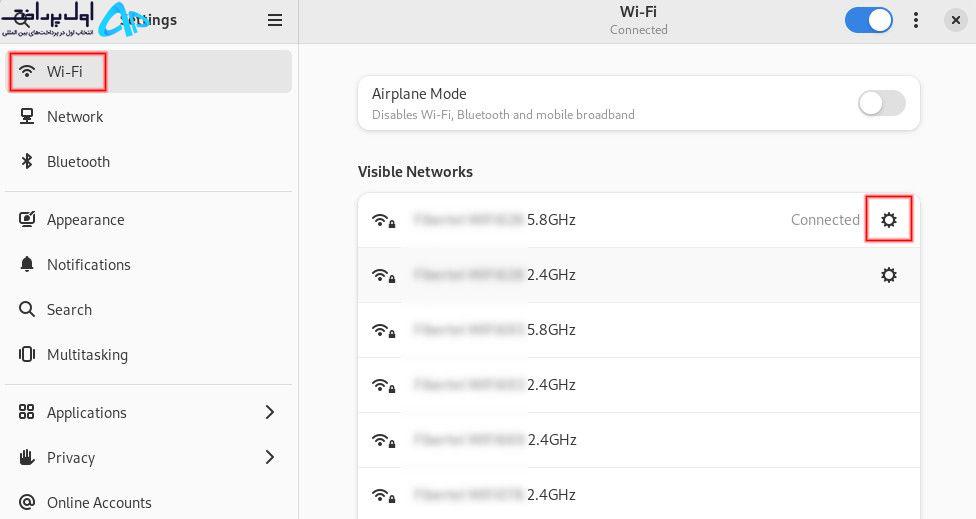Image resolution: width=976 pixels, height=519 pixels.
Task: Open the three-dot Wi-Fi options menu
Action: click(x=916, y=21)
